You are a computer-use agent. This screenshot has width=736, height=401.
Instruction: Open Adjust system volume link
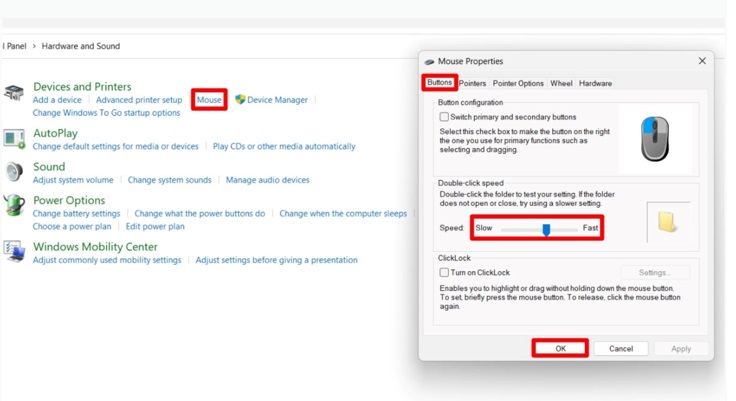(x=73, y=180)
